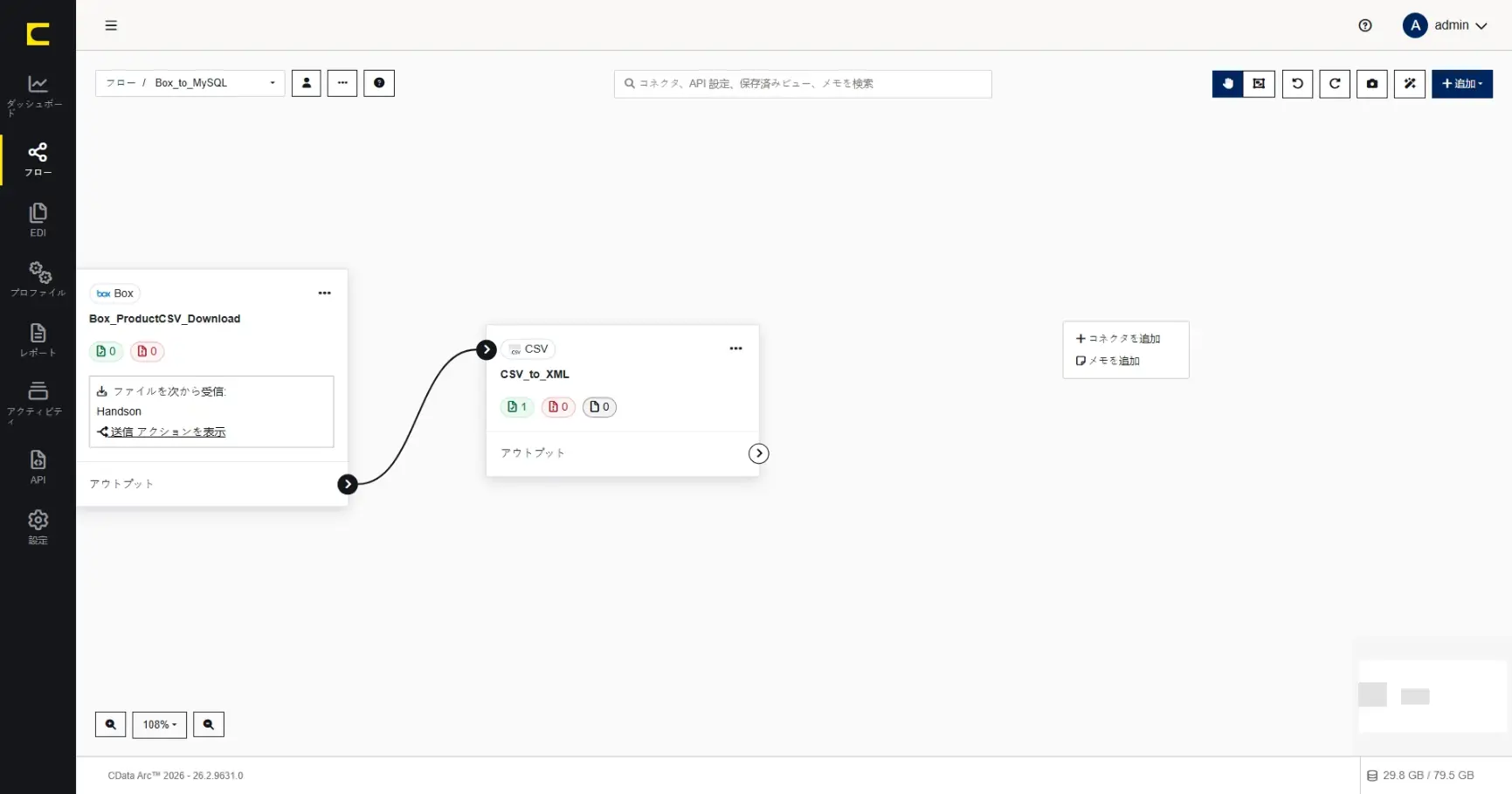
Task: Click the minimap overview panel
Action: (1433, 695)
